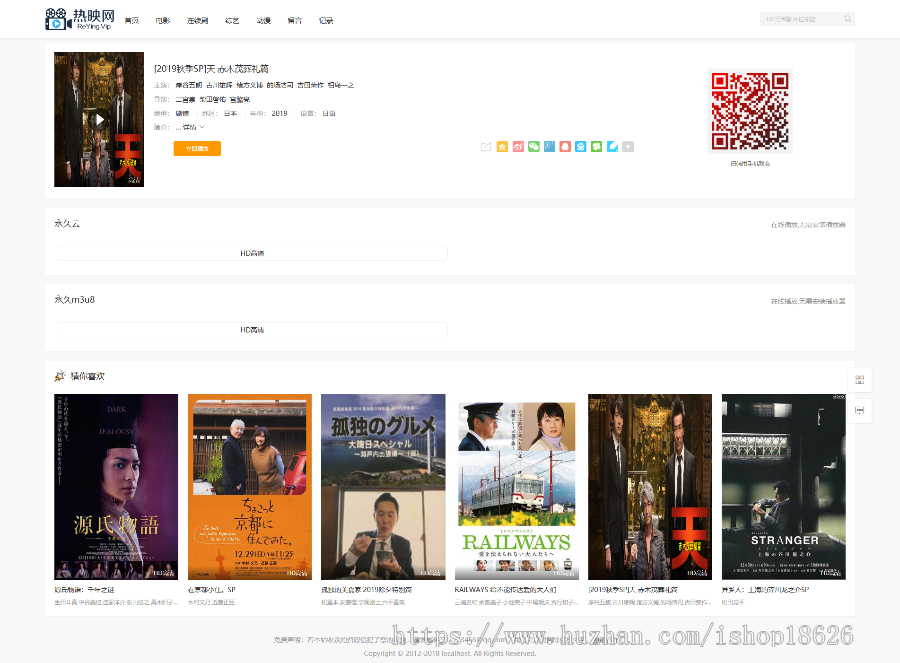Image resolution: width=900 pixels, height=663 pixels.
Task: Expand the 永久m3u8 playback source section
Action: pyautogui.click(x=75, y=301)
